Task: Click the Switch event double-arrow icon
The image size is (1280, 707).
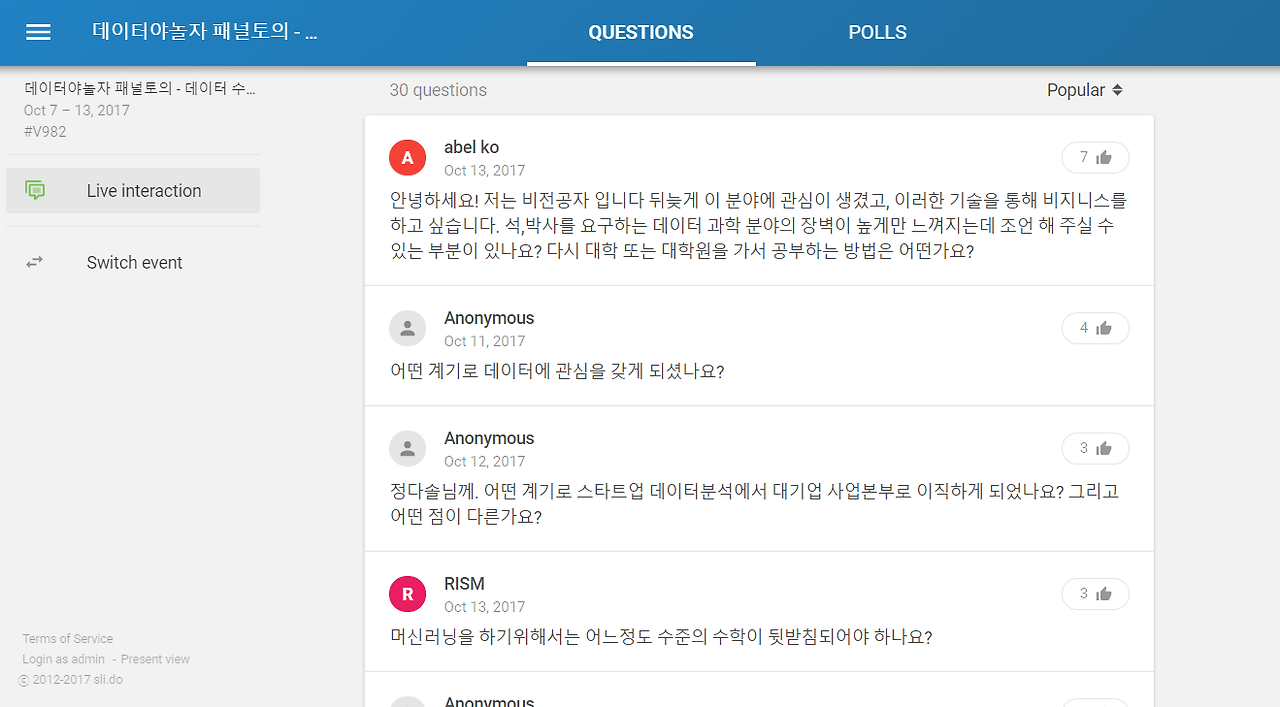Action: click(x=34, y=262)
